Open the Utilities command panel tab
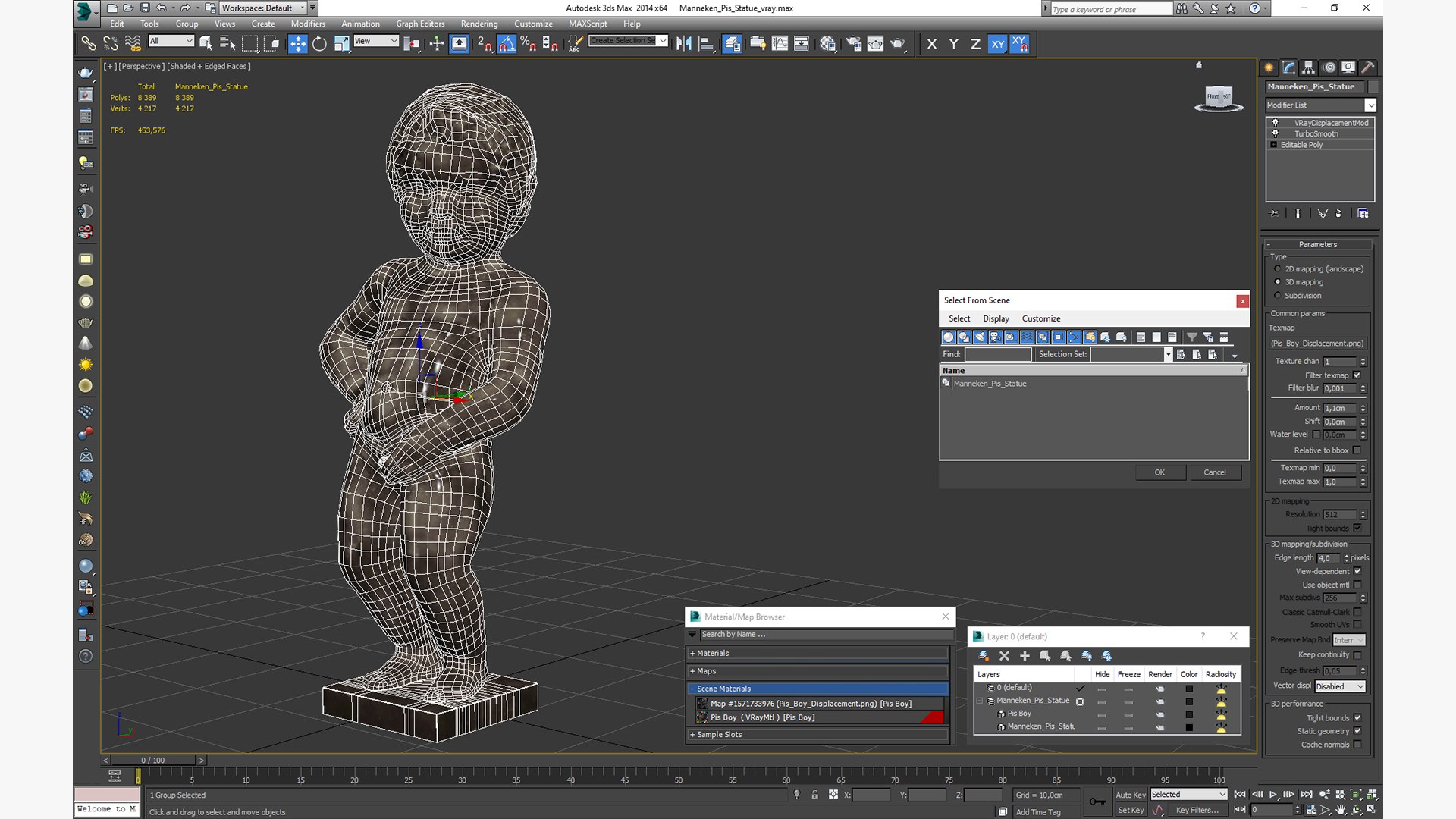 click(x=1368, y=67)
